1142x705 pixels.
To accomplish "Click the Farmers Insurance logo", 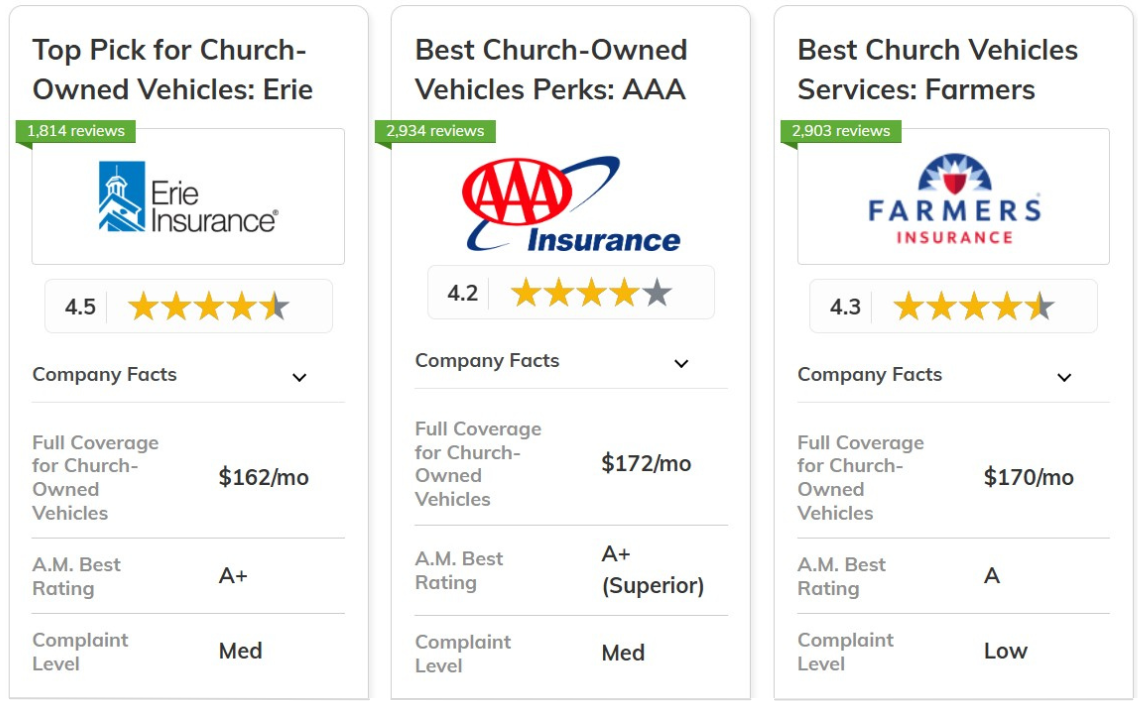I will [x=954, y=199].
